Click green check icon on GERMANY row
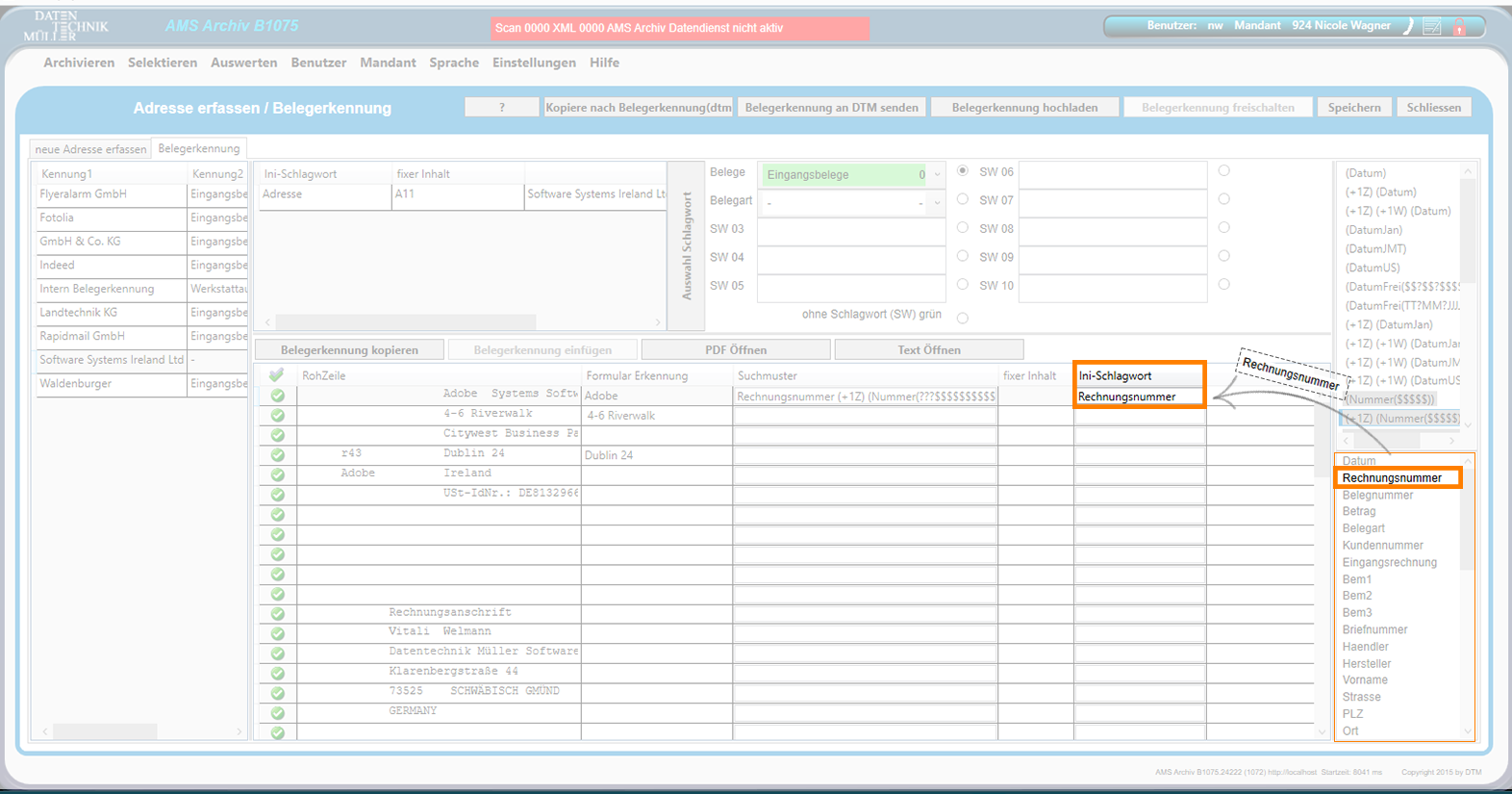 (277, 712)
